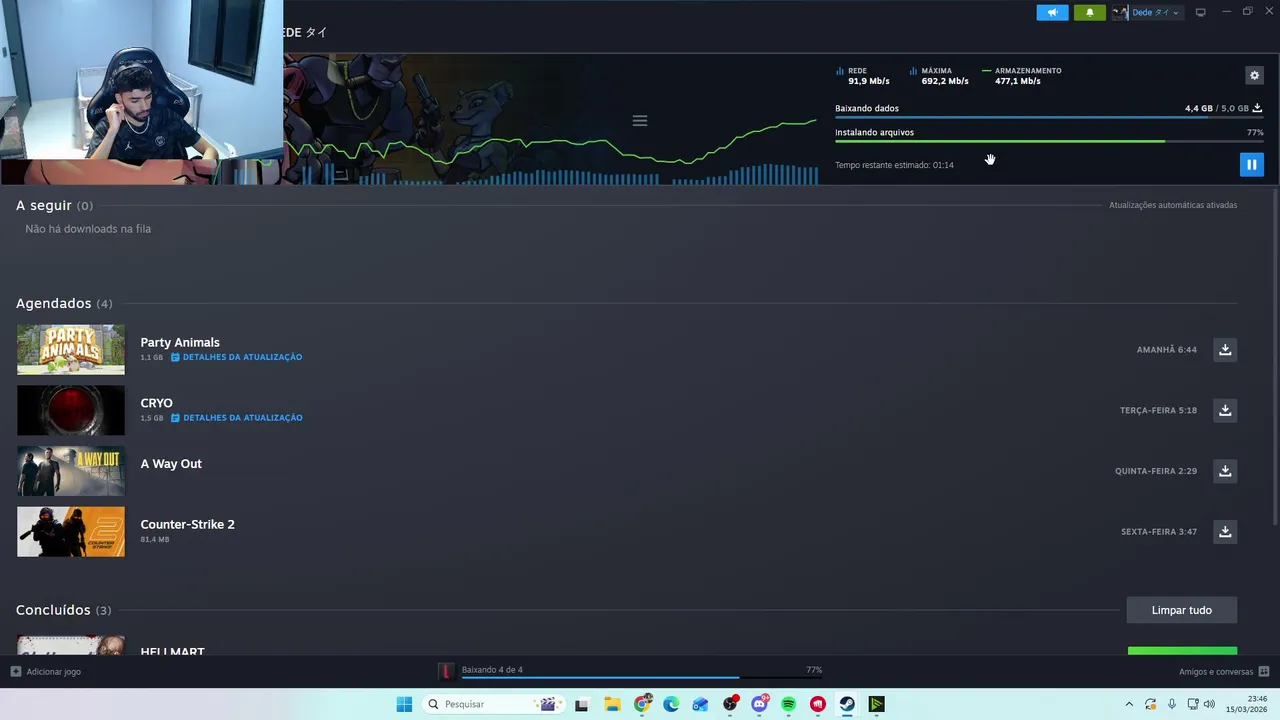Click the Dede profile avatar
Viewport: 1280px width, 720px height.
tap(1120, 12)
